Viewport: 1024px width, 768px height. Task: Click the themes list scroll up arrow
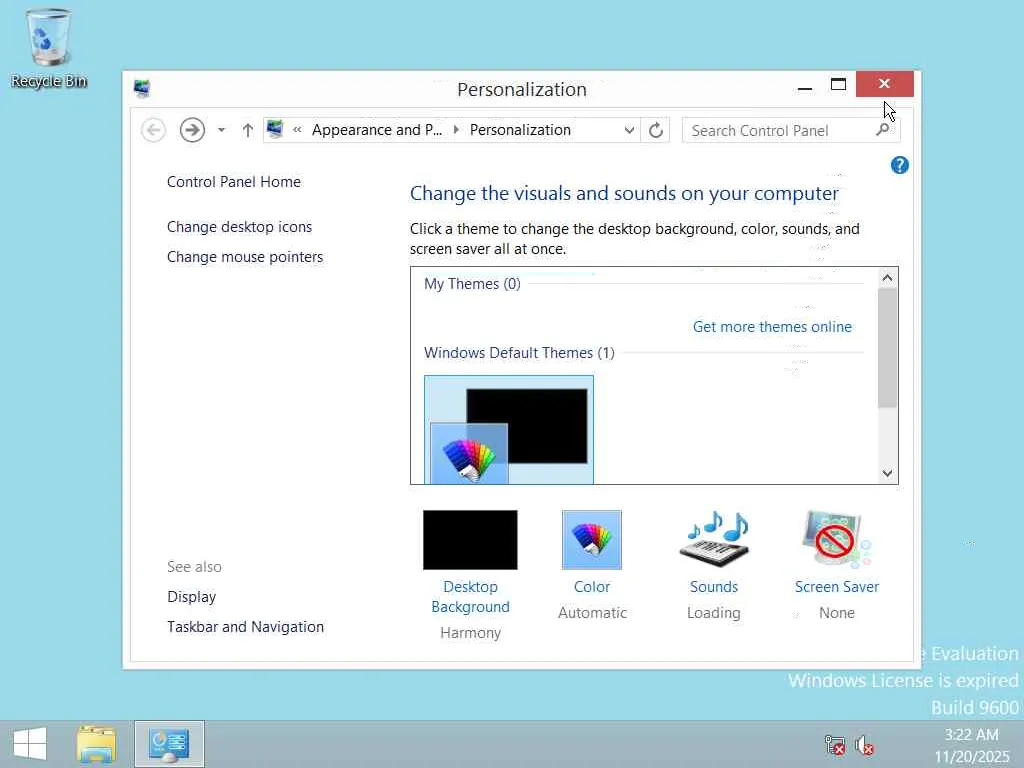[x=887, y=278]
